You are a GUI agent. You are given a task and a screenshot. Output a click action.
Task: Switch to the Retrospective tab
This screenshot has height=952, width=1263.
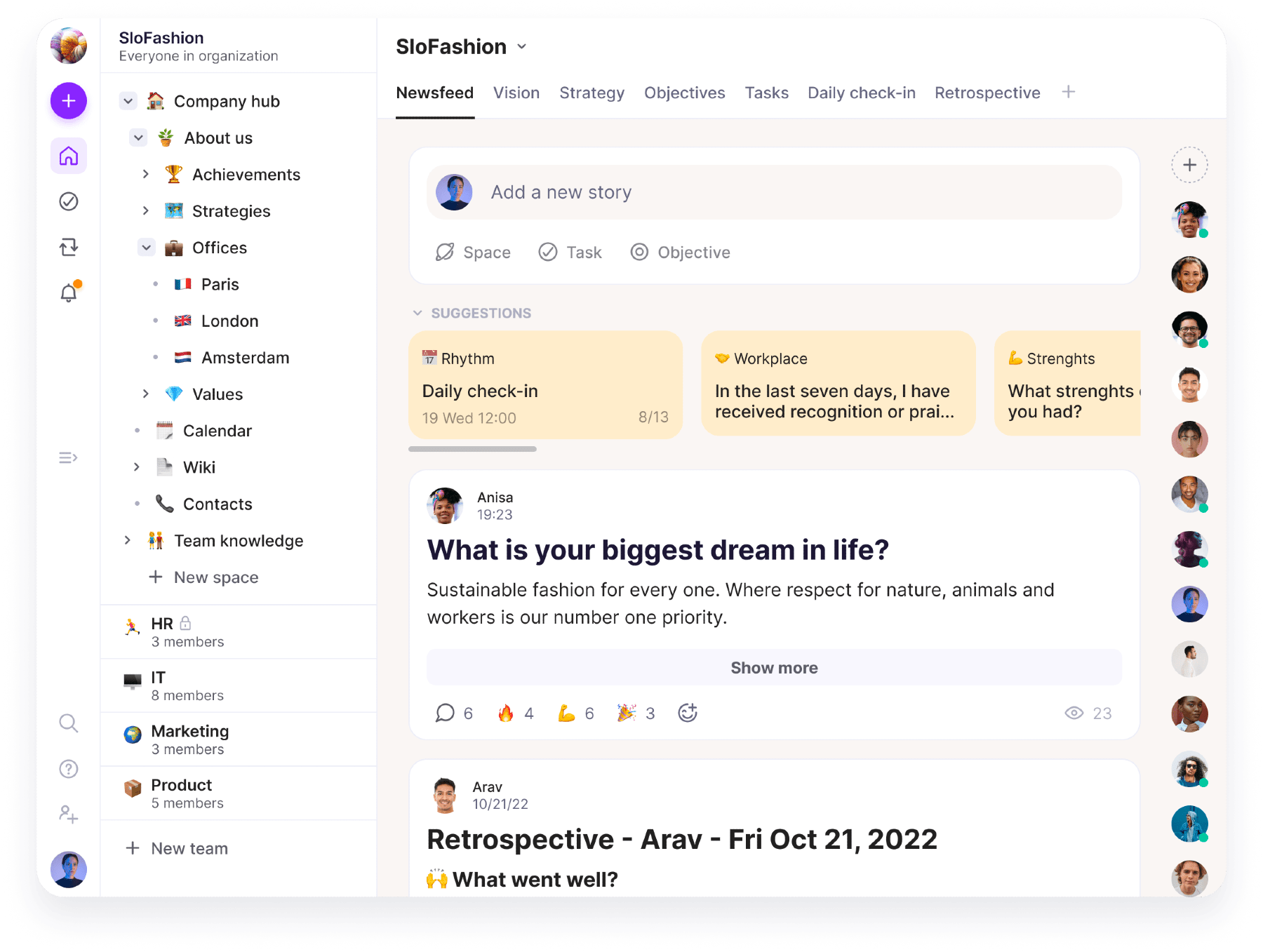[x=987, y=93]
